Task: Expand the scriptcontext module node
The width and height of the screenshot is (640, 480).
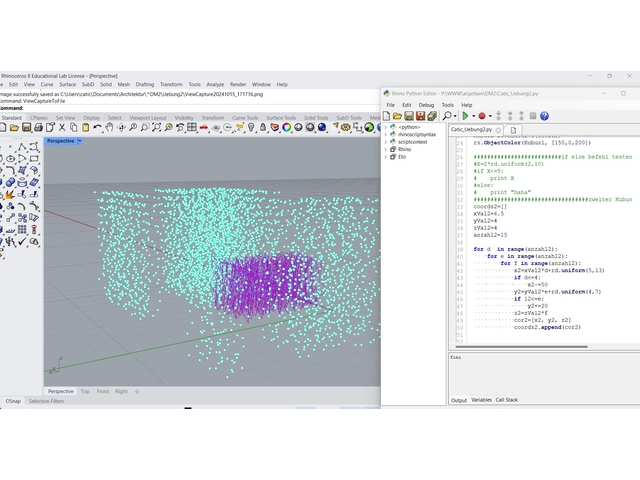Action: pos(386,142)
